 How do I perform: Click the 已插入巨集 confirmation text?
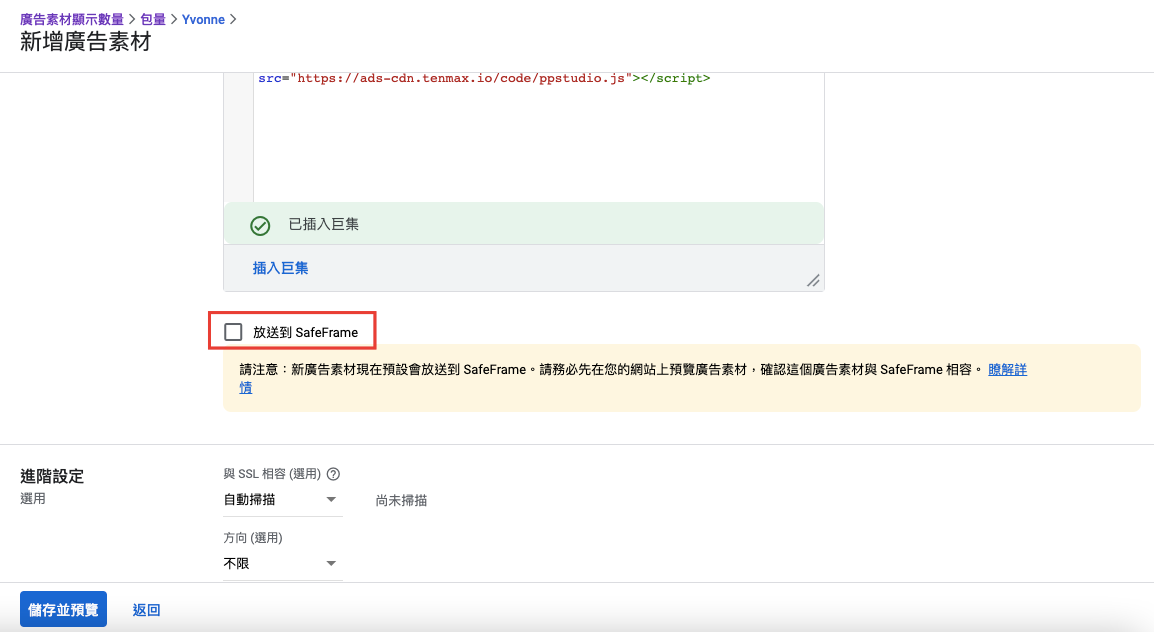tap(324, 224)
